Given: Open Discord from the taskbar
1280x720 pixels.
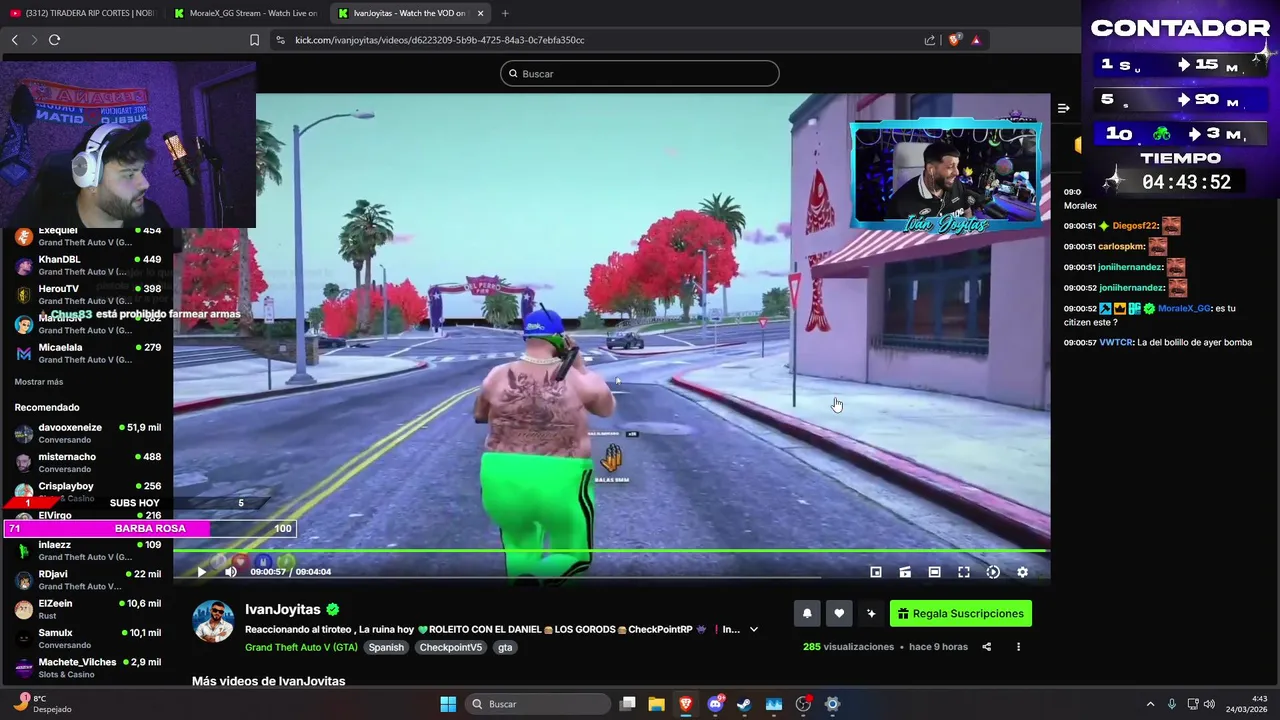Looking at the screenshot, I should [x=715, y=704].
